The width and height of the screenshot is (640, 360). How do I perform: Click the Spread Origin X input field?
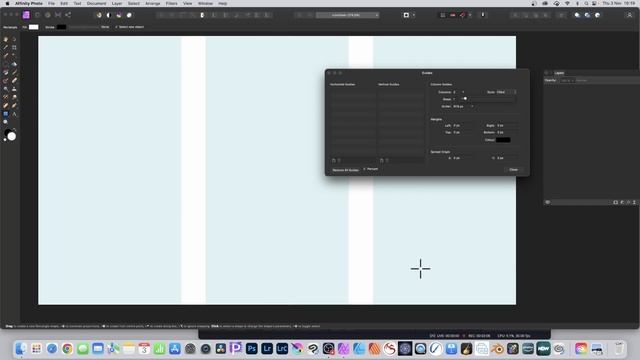pyautogui.click(x=462, y=158)
